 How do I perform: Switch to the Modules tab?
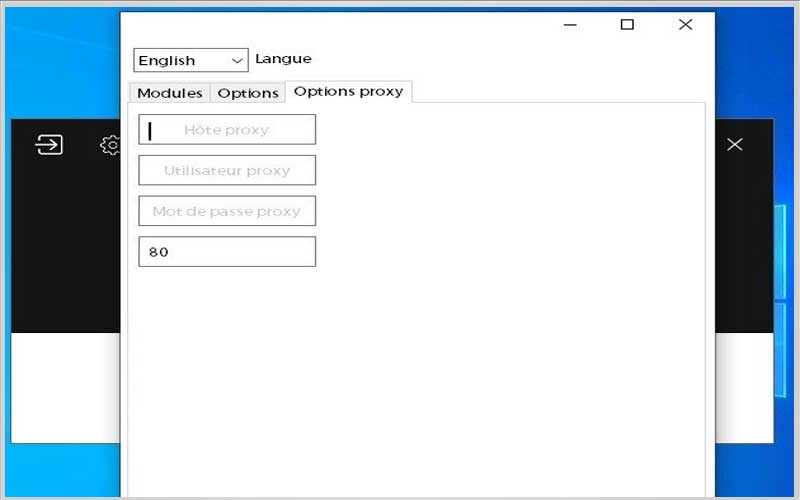(x=169, y=93)
